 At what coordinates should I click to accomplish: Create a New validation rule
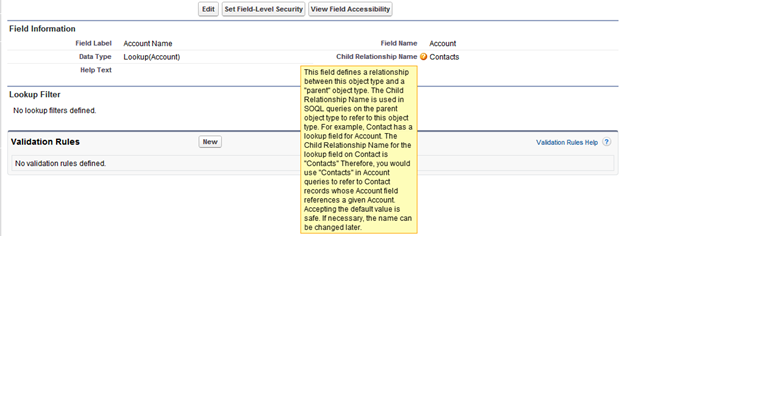click(210, 142)
